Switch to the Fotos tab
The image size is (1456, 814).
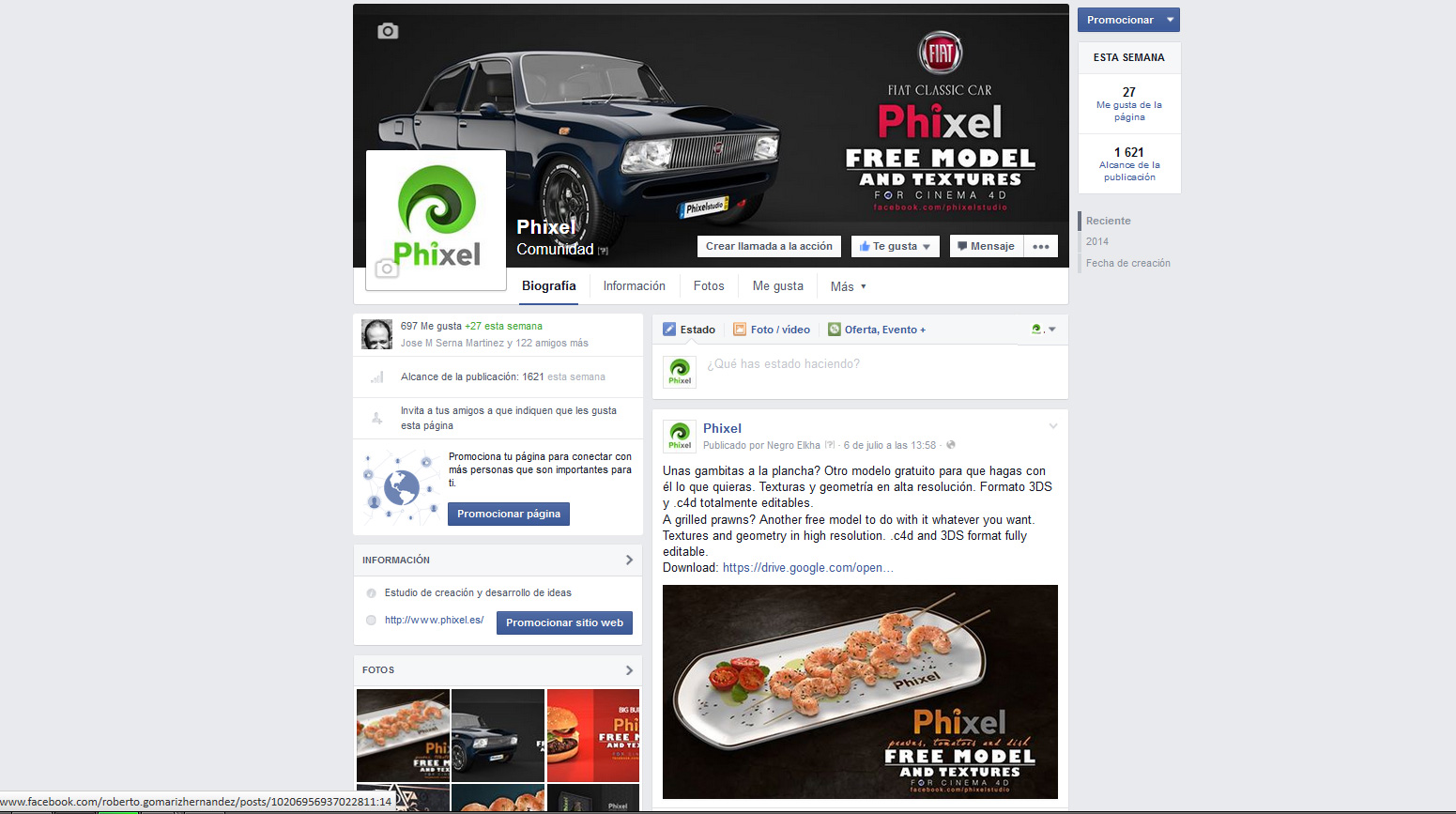[x=709, y=286]
